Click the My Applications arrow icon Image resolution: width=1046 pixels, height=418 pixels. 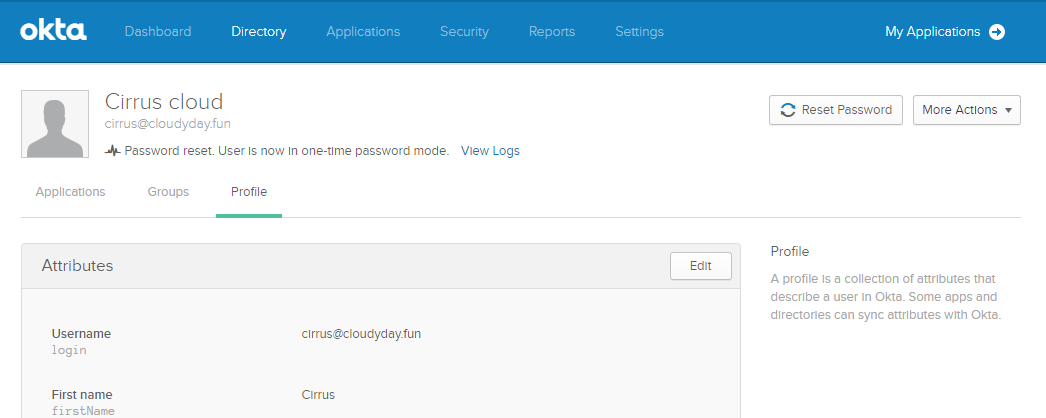(x=997, y=31)
